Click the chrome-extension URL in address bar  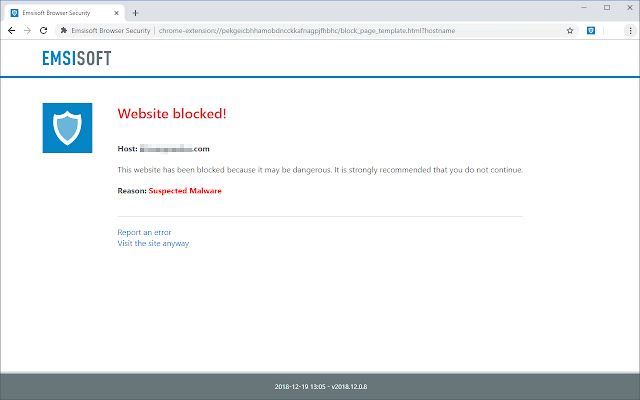(x=307, y=31)
